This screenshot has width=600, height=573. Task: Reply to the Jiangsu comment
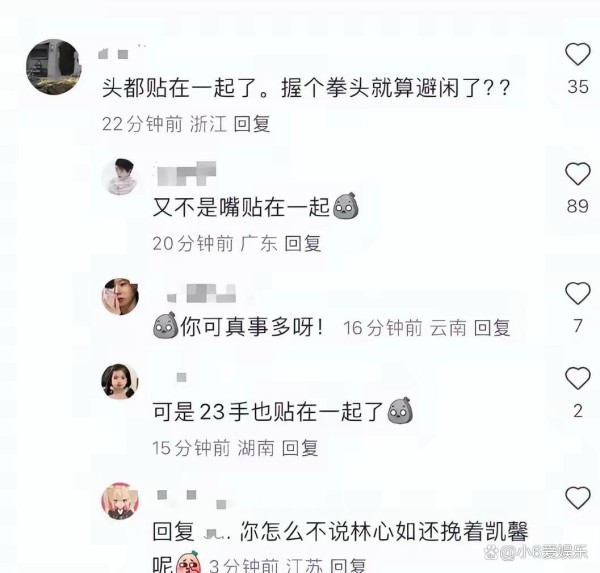(x=348, y=566)
